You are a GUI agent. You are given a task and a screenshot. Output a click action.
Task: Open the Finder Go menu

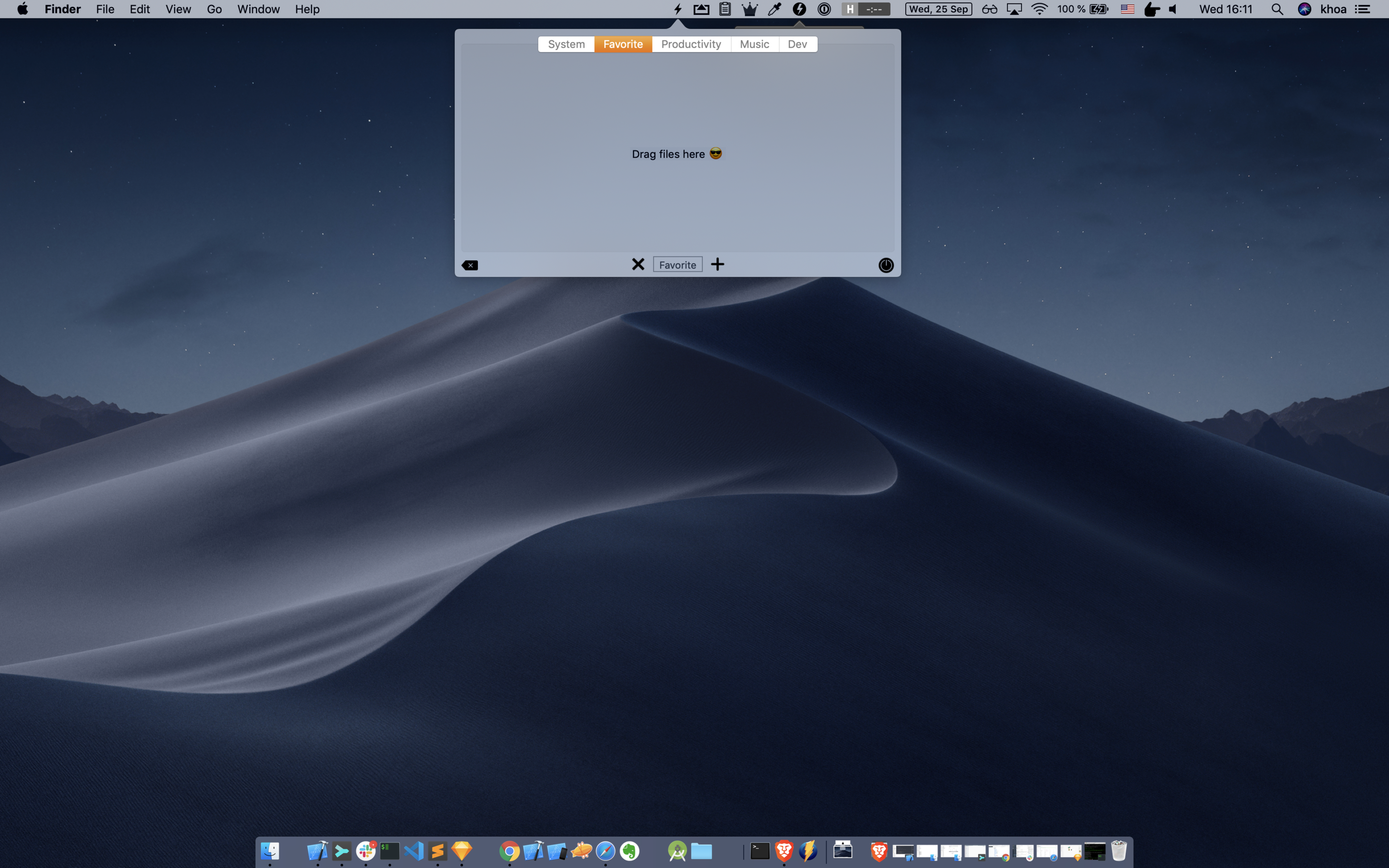click(x=214, y=9)
